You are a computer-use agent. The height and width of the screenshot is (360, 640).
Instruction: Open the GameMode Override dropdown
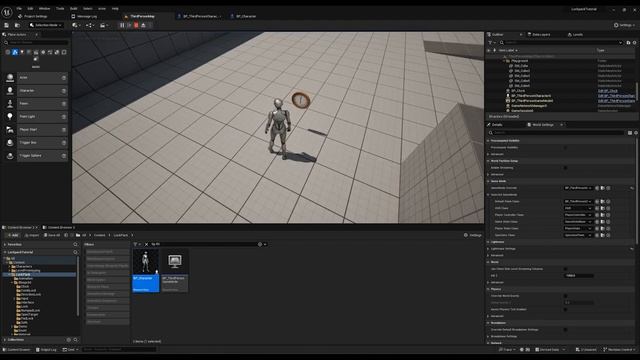coord(578,188)
